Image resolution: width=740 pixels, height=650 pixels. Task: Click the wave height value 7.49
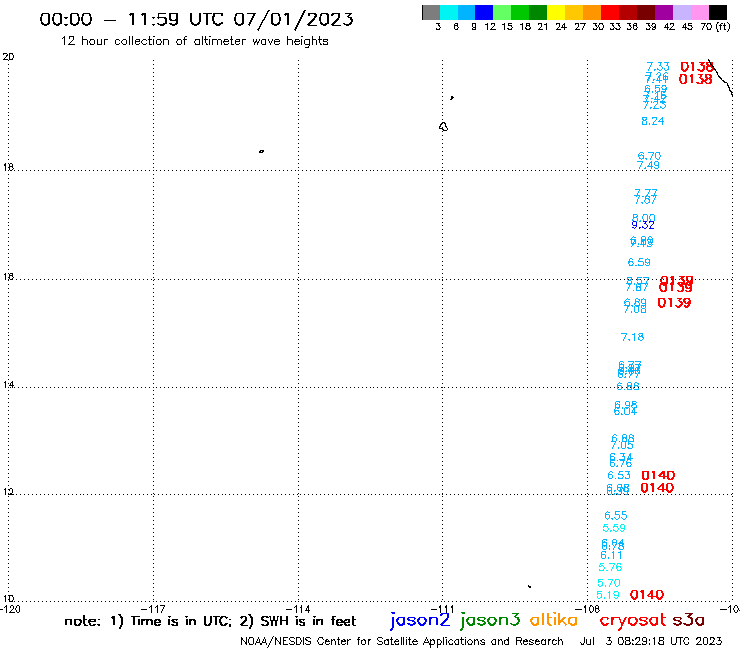click(648, 165)
